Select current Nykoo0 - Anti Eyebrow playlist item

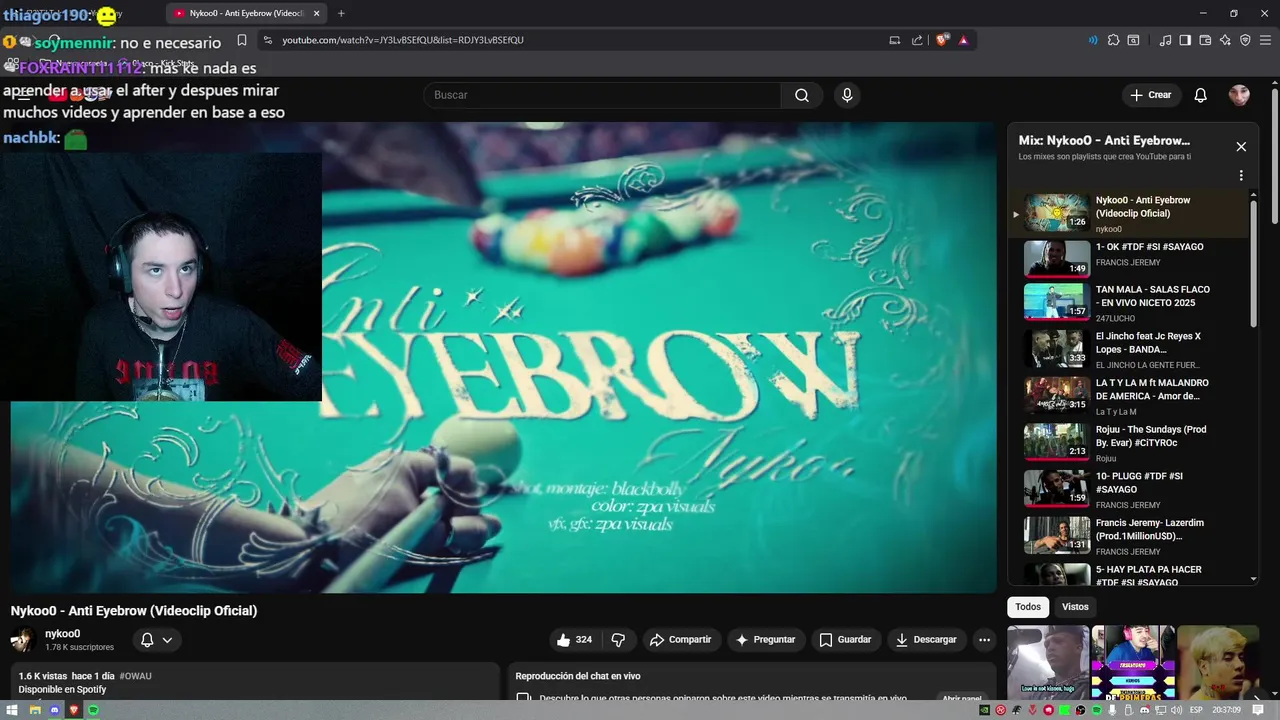(1130, 213)
